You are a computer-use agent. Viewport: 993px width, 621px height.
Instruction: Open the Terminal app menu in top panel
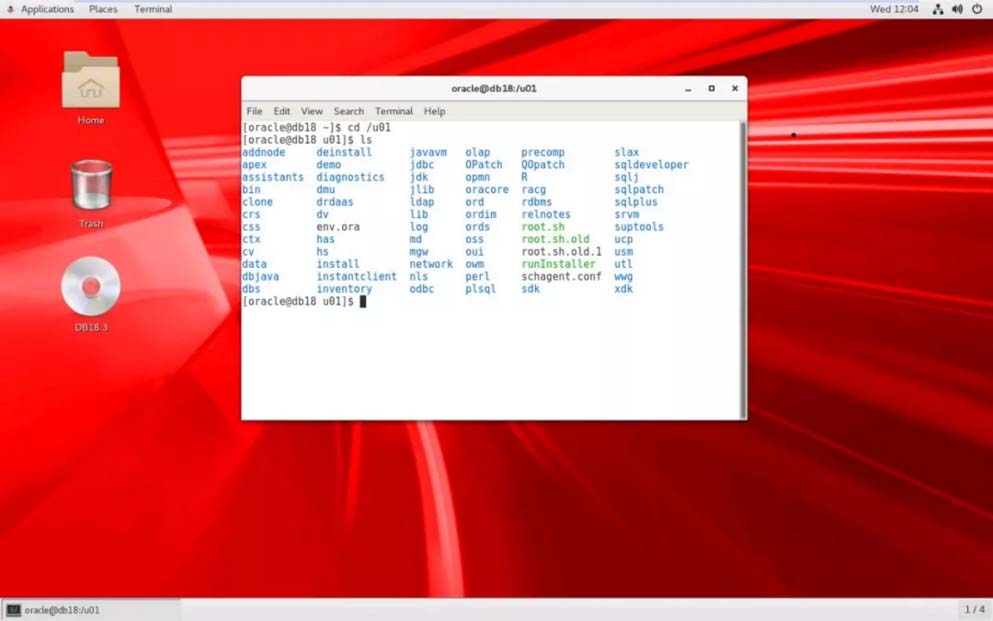point(153,9)
